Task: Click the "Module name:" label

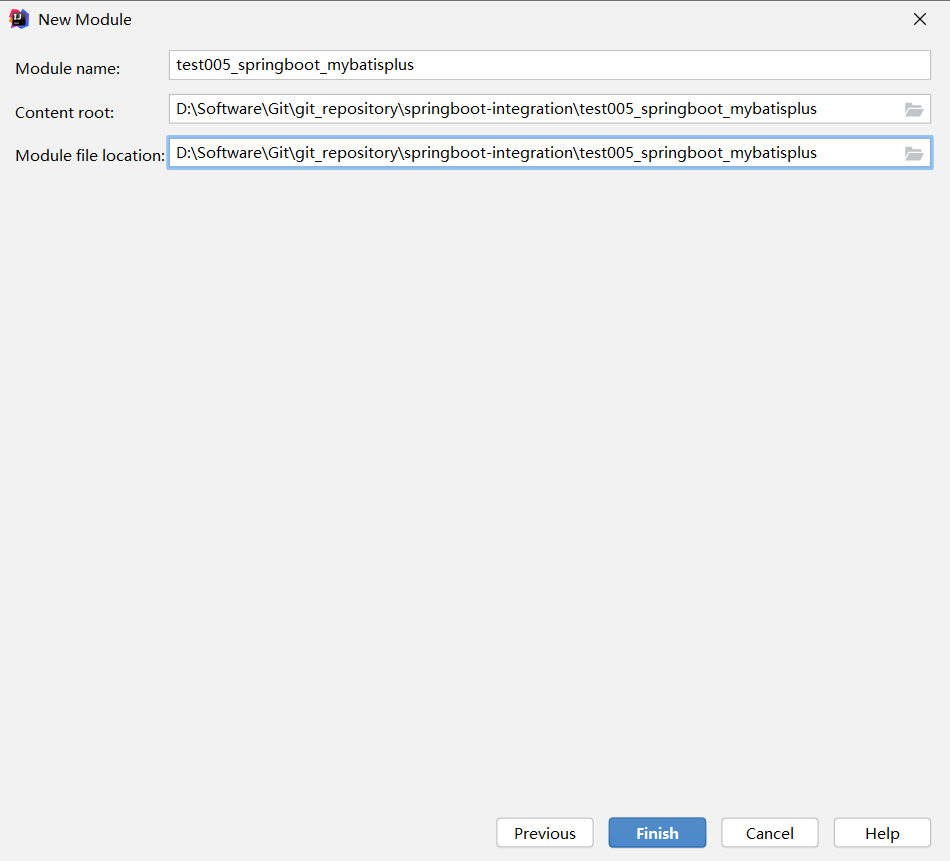Action: 68,68
